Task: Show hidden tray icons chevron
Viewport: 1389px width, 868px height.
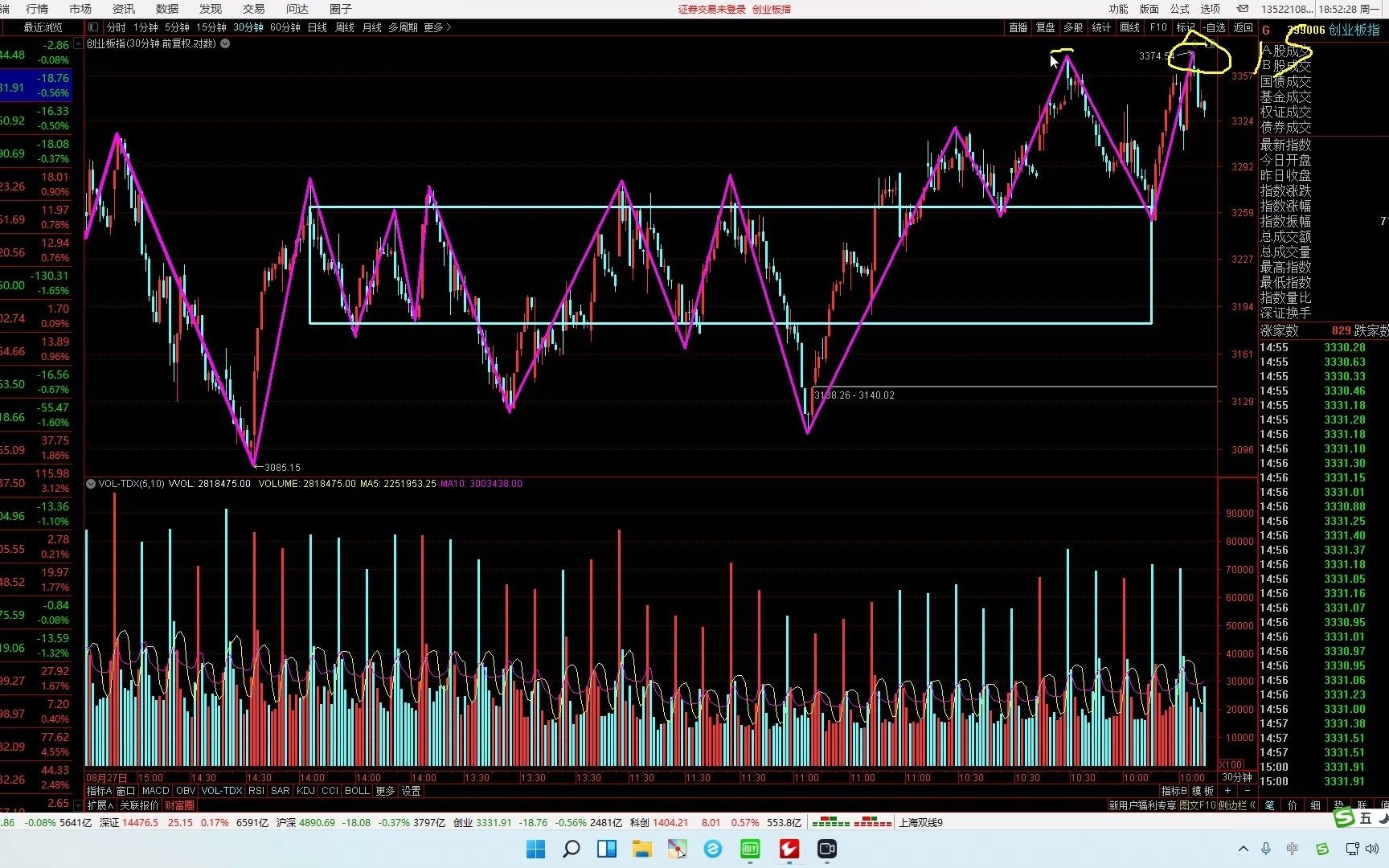Action: (1244, 849)
